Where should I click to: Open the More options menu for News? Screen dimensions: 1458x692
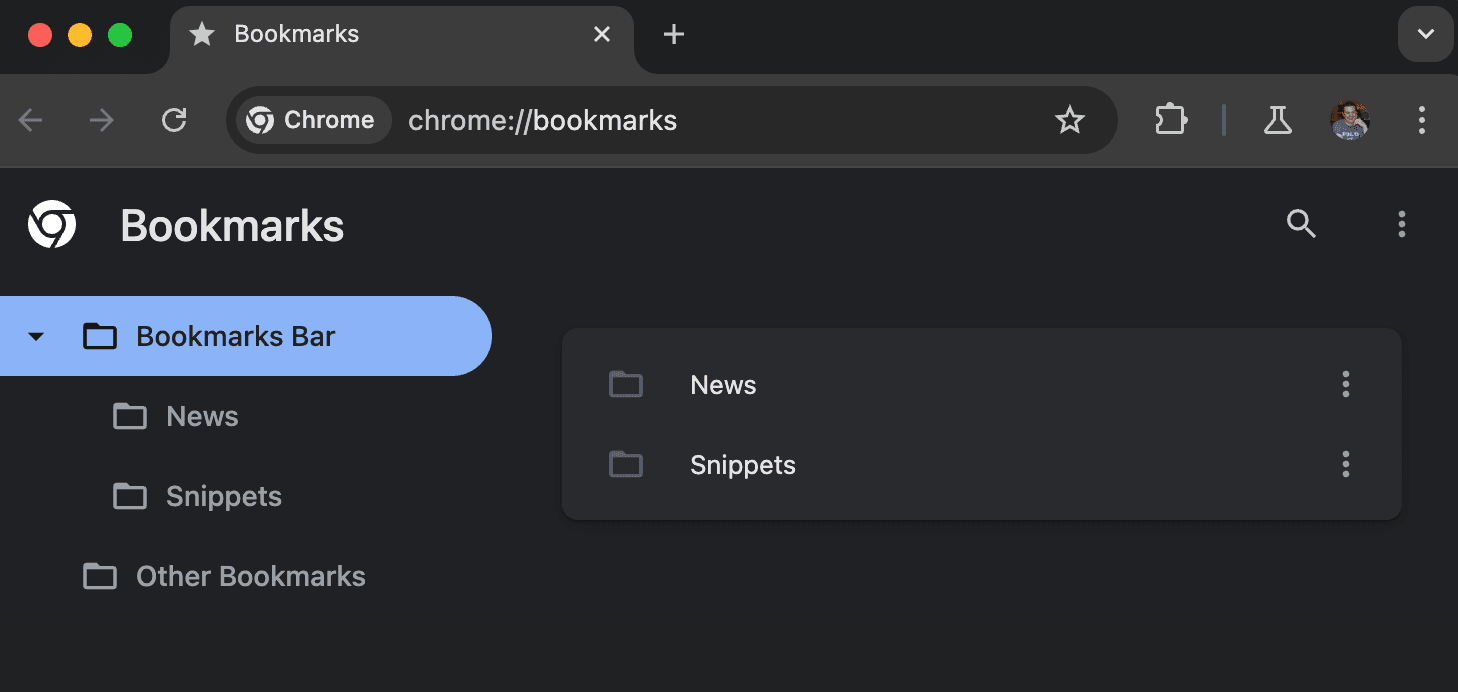(1345, 384)
